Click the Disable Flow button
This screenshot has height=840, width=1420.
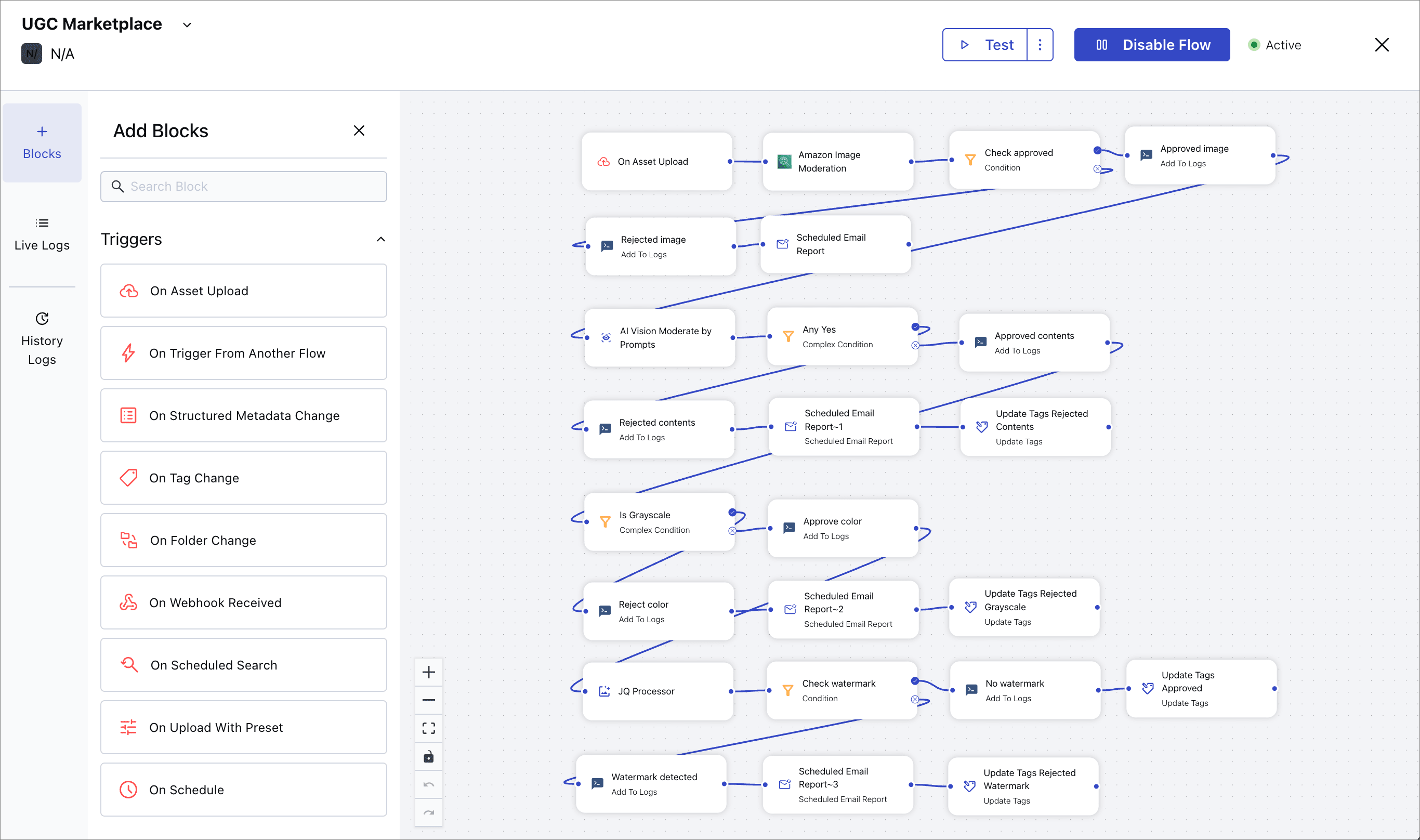click(1152, 45)
